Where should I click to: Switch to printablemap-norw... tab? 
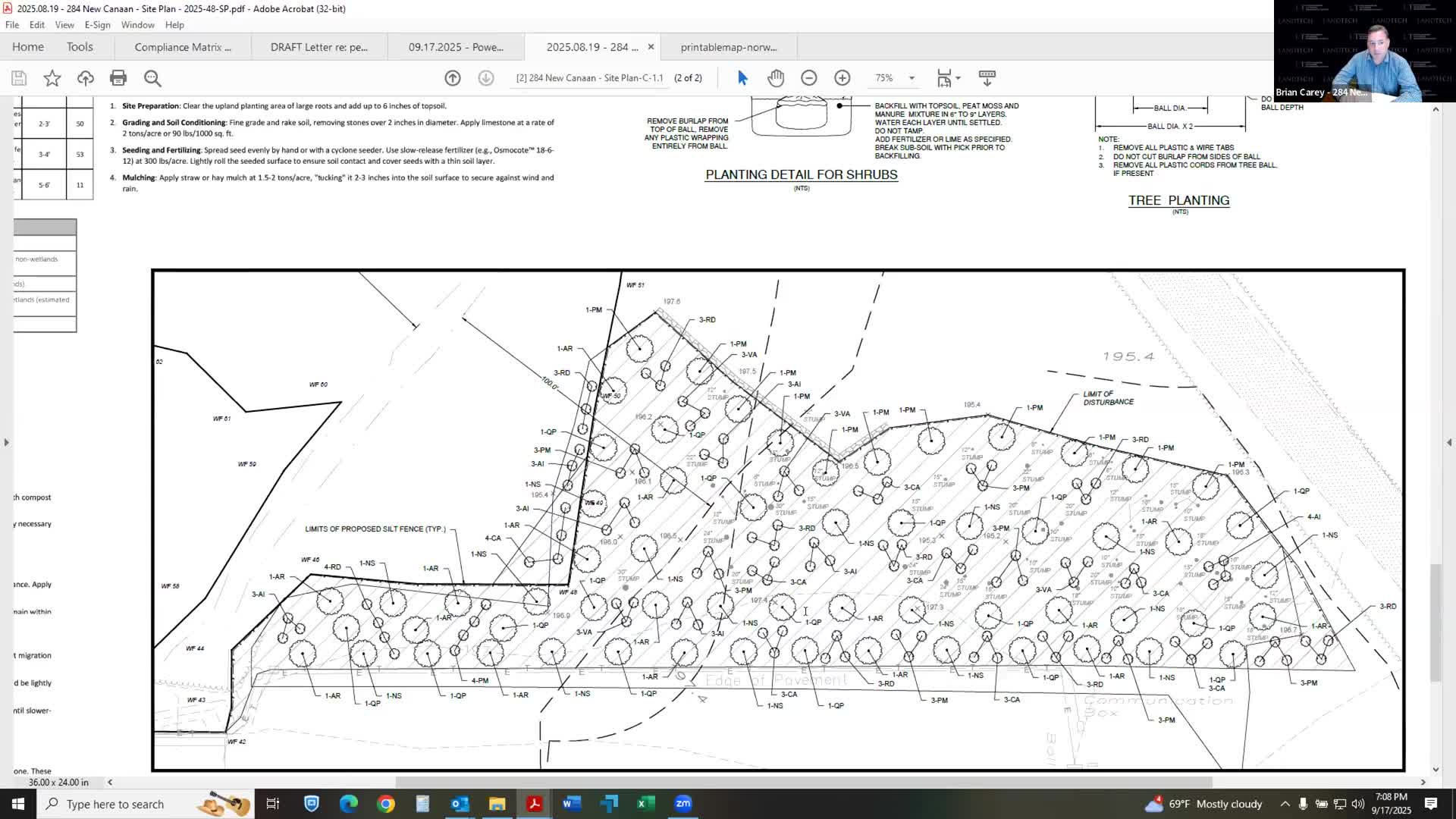coord(729,47)
